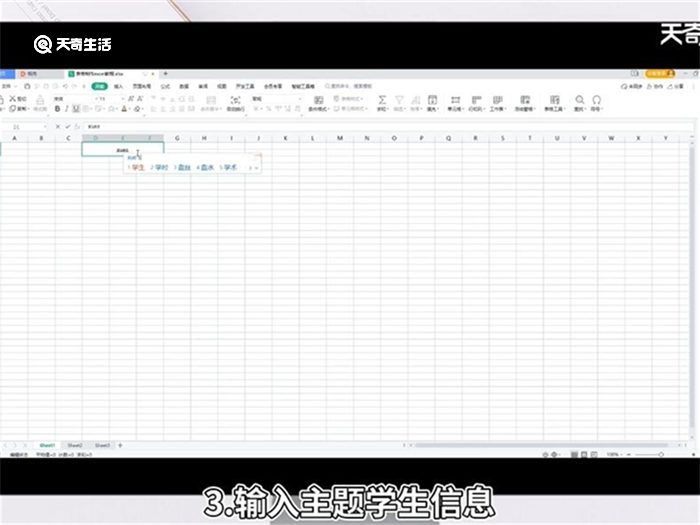Screen dimensions: 700x525
Task: Cancel cell entry with the X icon
Action: pyautogui.click(x=58, y=127)
